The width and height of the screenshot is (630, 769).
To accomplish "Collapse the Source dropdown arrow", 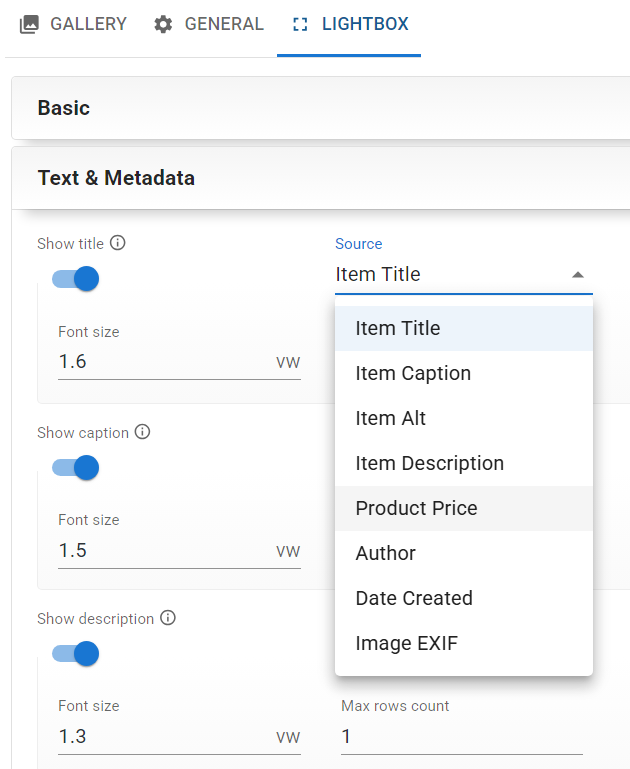I will tap(577, 275).
